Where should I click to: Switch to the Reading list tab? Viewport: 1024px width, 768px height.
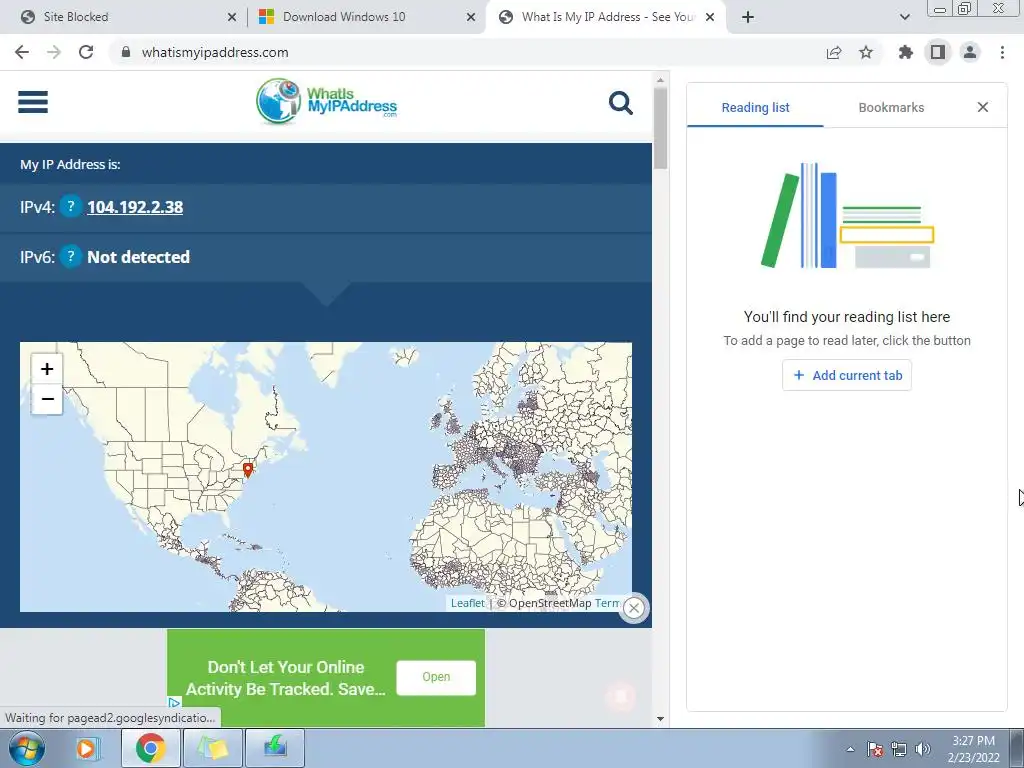coord(755,108)
